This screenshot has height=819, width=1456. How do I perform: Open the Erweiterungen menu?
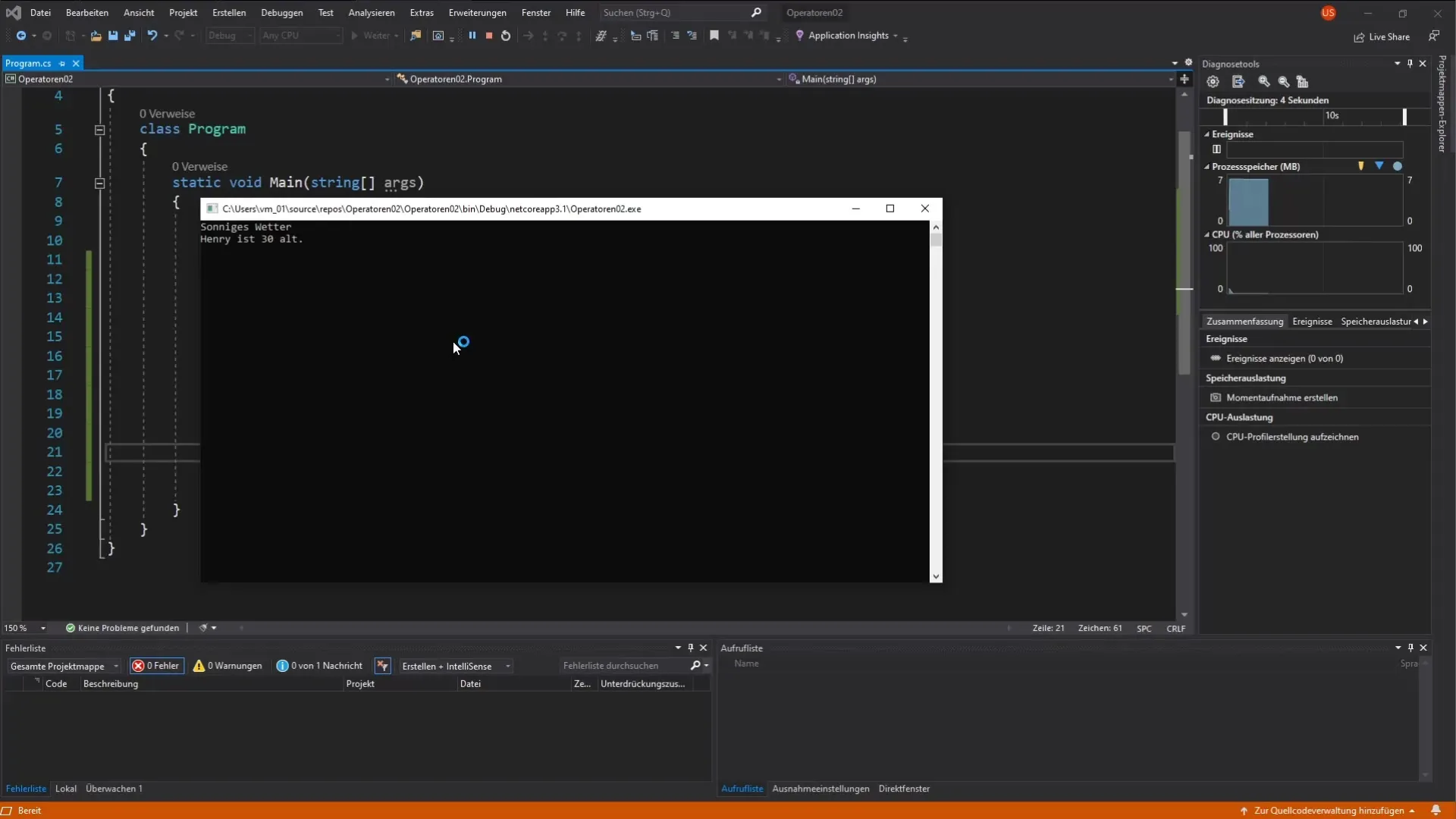pos(477,13)
